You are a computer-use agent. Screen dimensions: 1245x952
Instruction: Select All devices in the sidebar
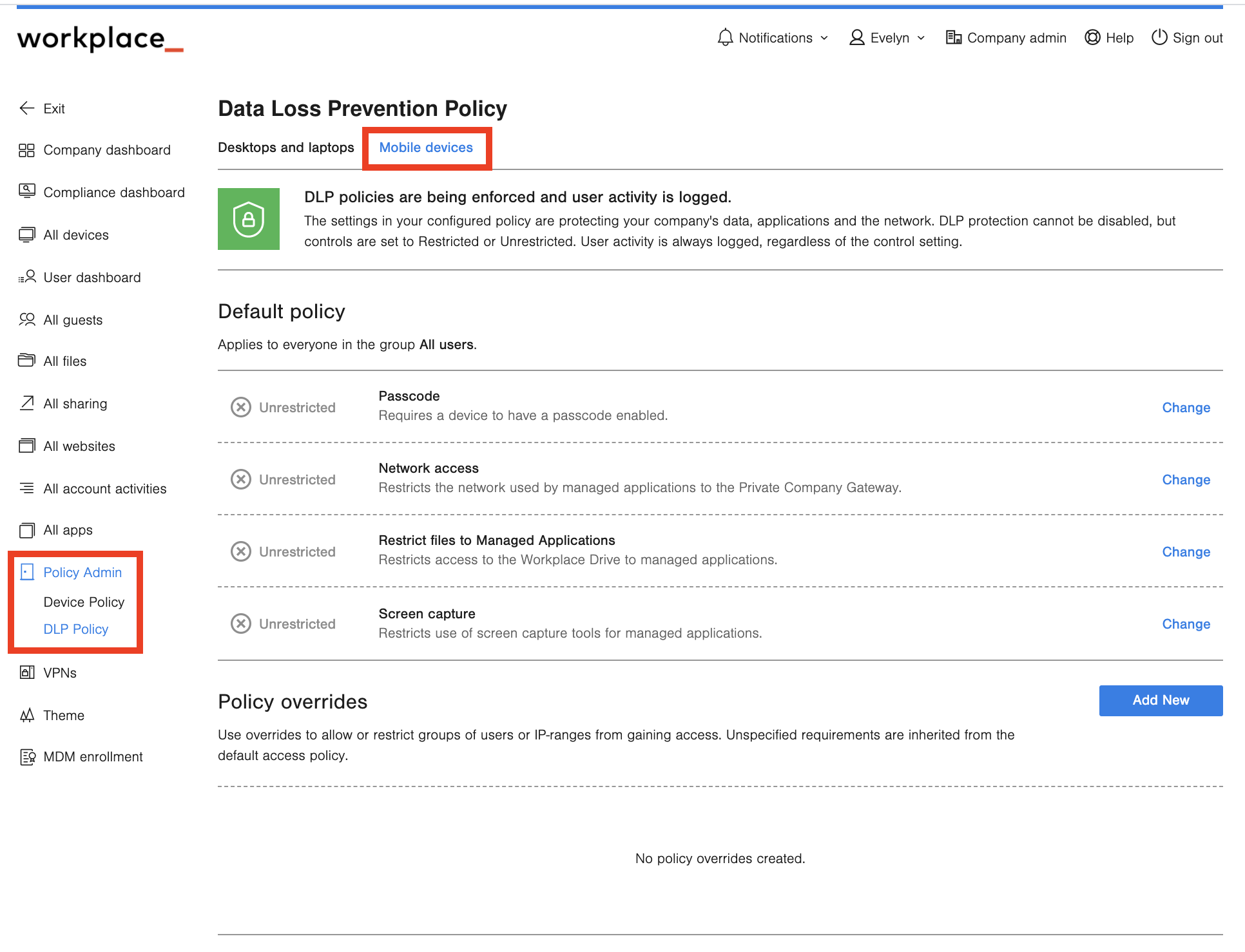[x=75, y=234]
